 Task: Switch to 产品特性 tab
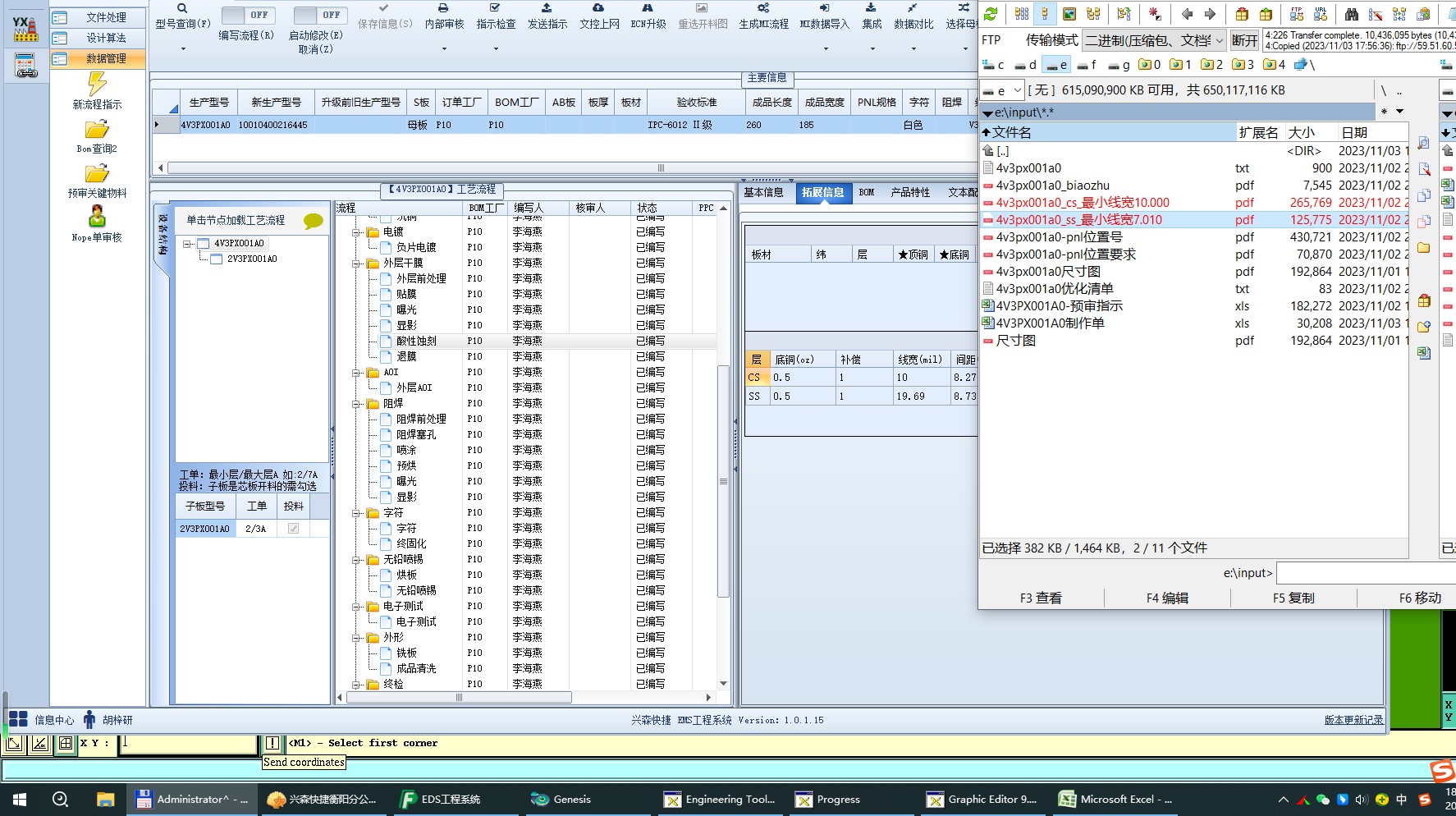point(910,192)
